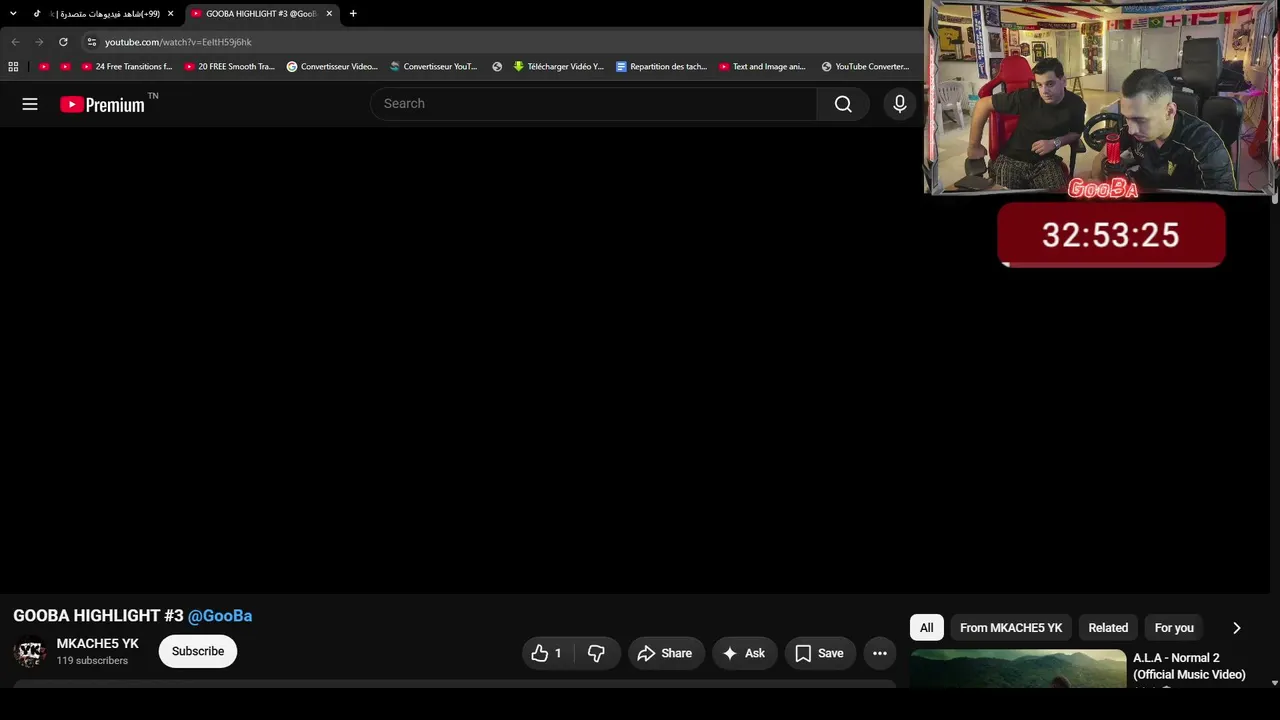Open the MKACHE5 YK channel name
The width and height of the screenshot is (1280, 720).
(98, 644)
